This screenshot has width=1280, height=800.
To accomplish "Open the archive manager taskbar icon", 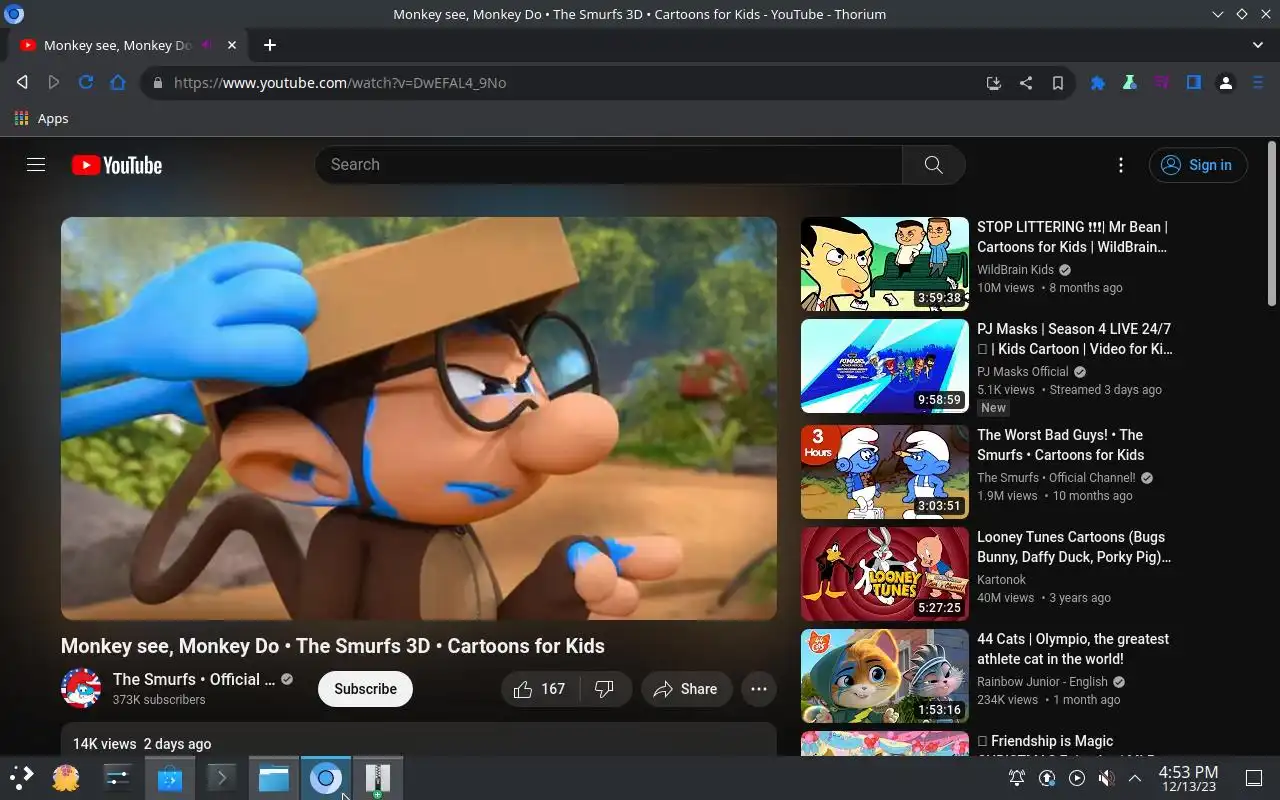I will (378, 778).
